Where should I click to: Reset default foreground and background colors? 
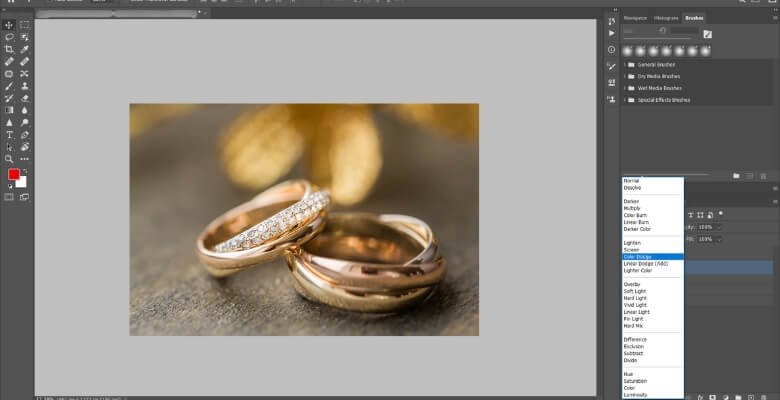(10, 186)
